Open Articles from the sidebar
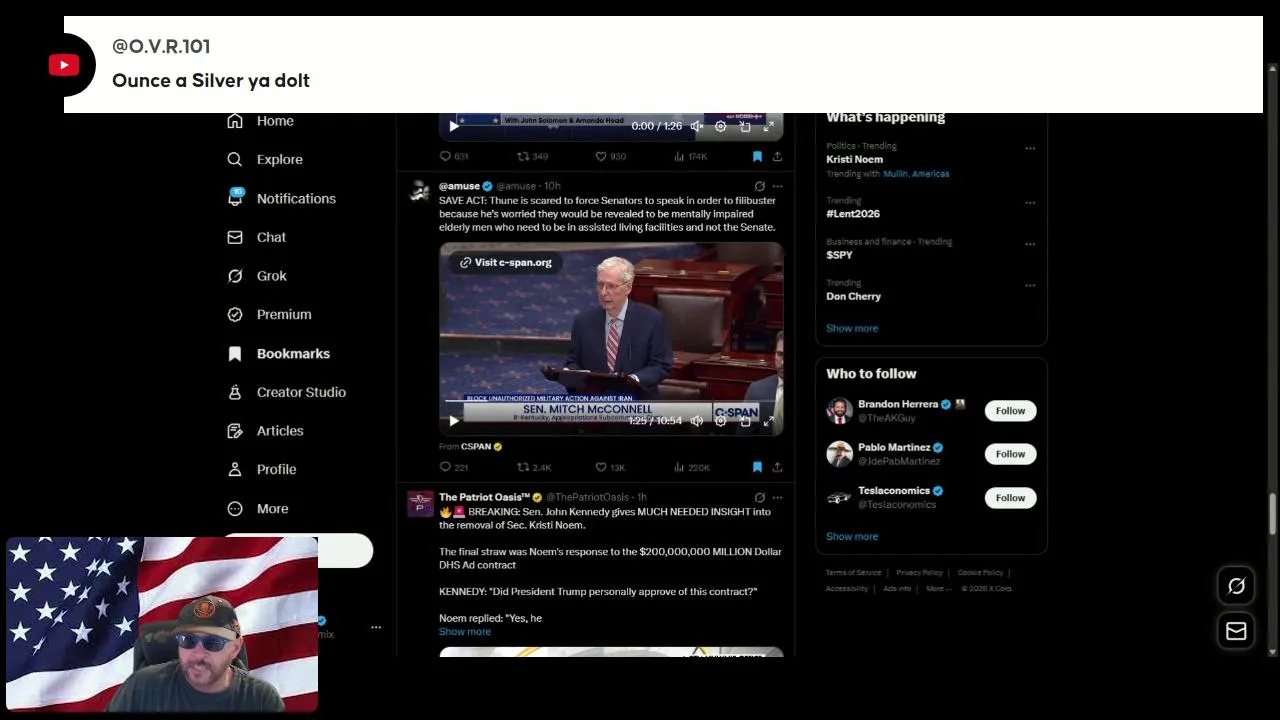Viewport: 1280px width, 720px height. (265, 431)
